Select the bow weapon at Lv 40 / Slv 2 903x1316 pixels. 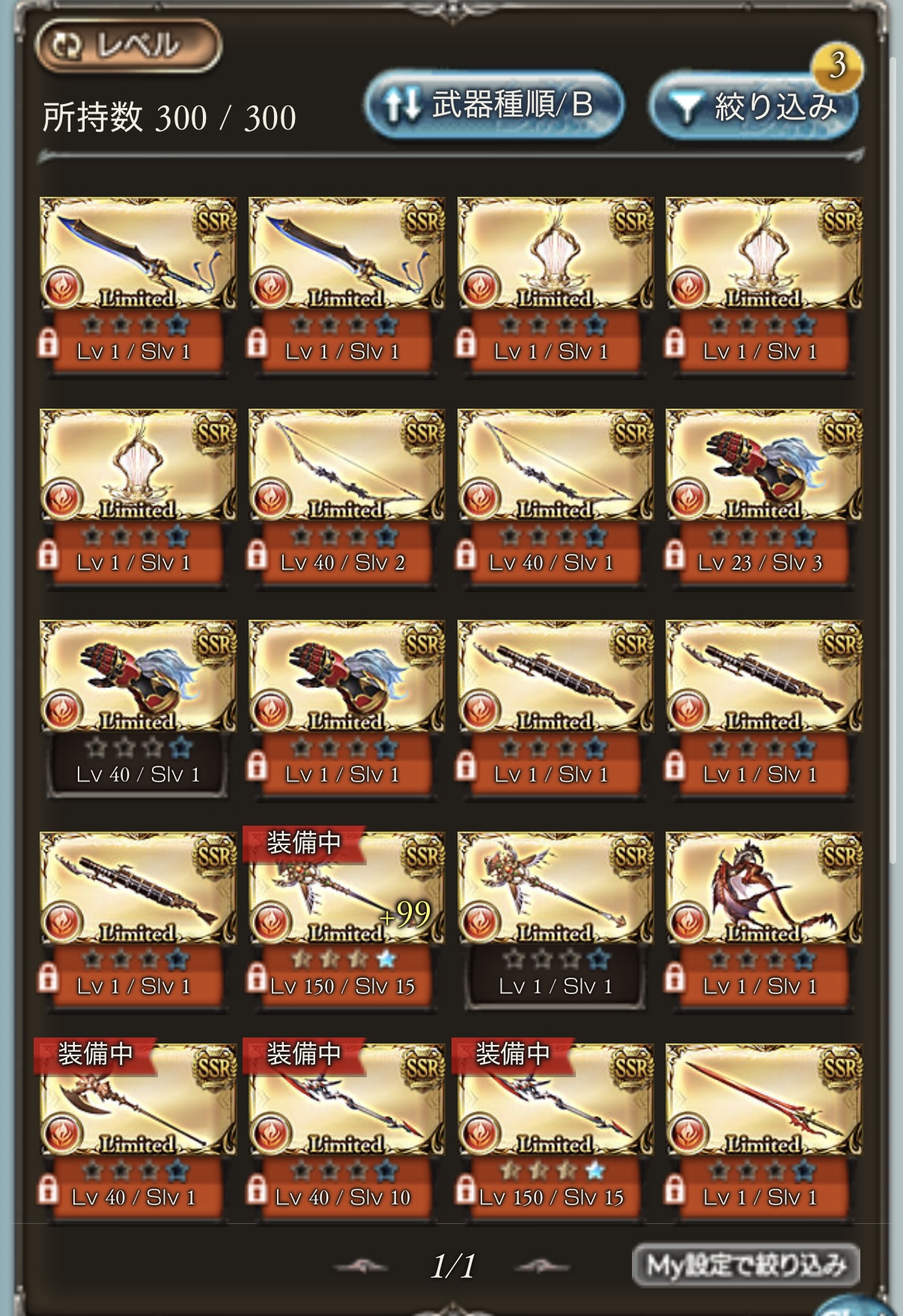click(346, 496)
